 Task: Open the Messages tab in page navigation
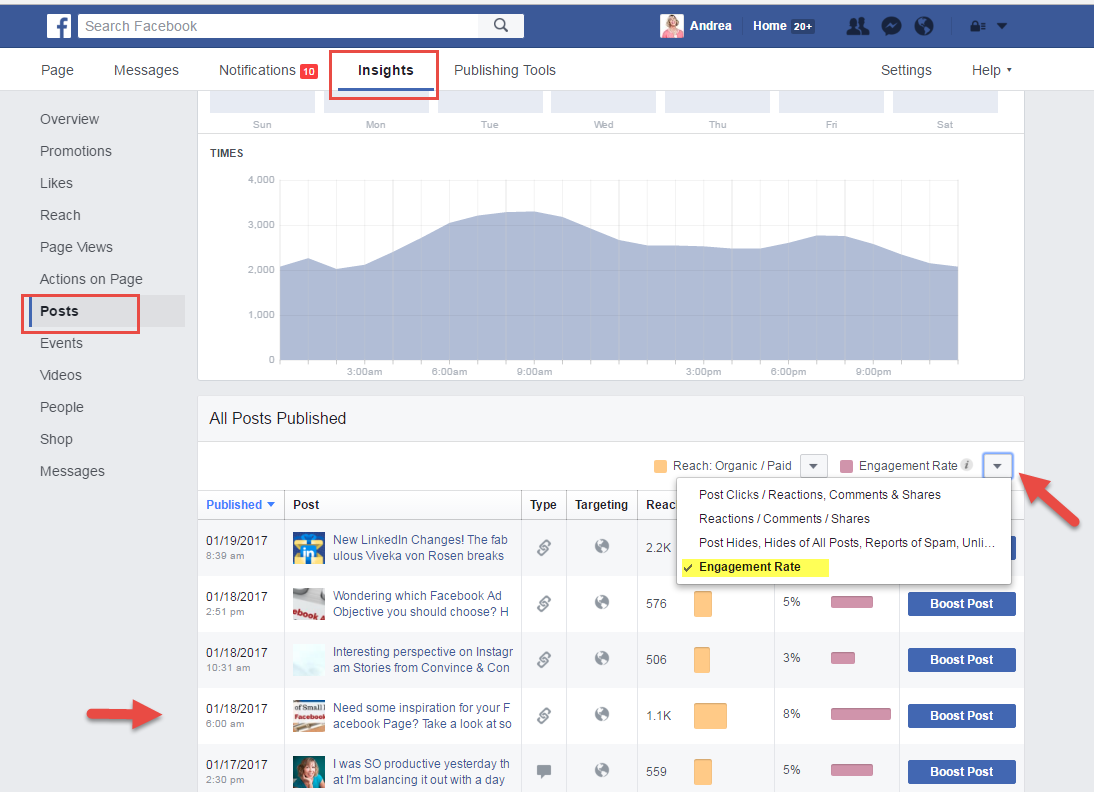147,70
